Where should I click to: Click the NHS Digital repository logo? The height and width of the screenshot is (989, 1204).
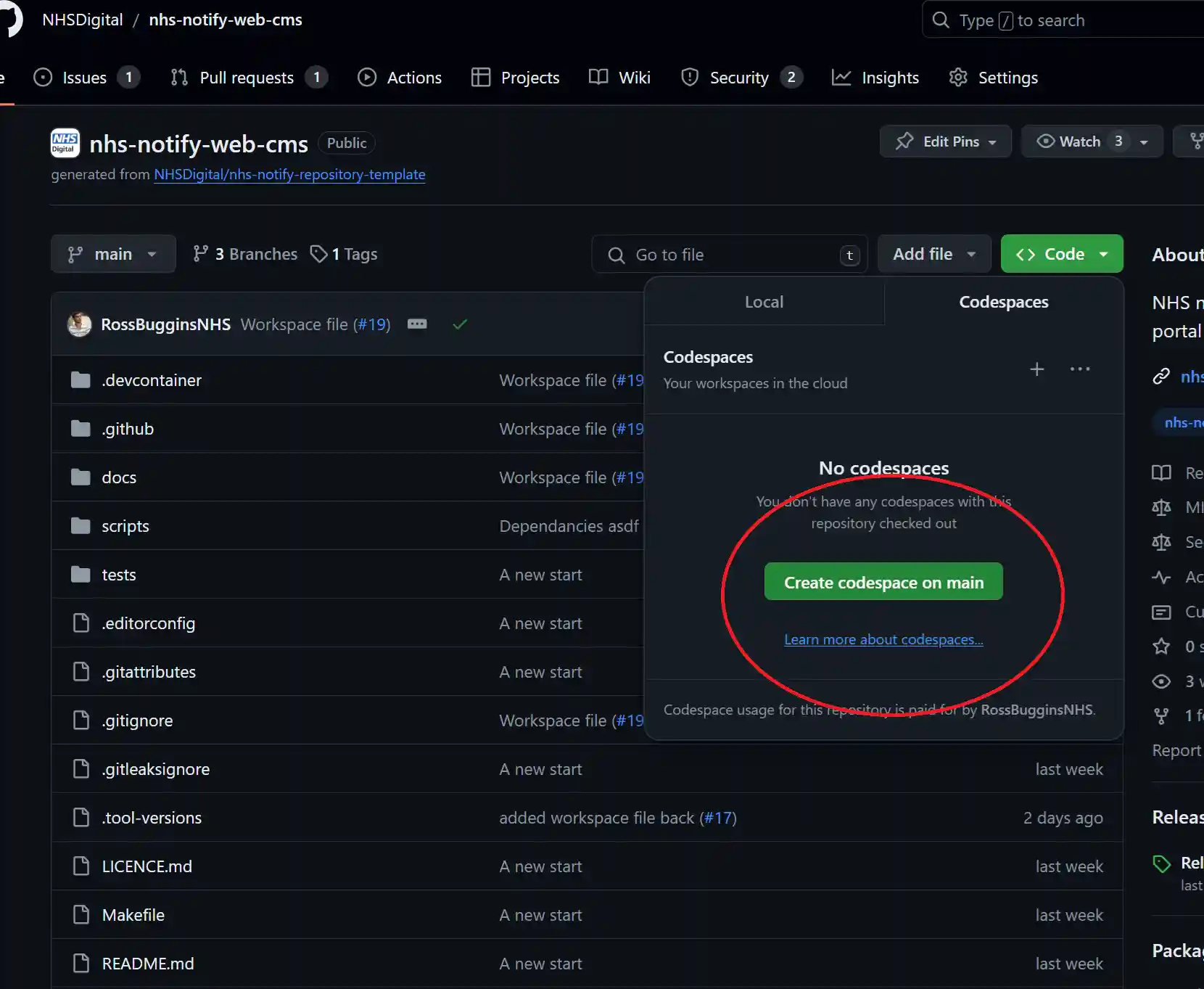pos(65,143)
